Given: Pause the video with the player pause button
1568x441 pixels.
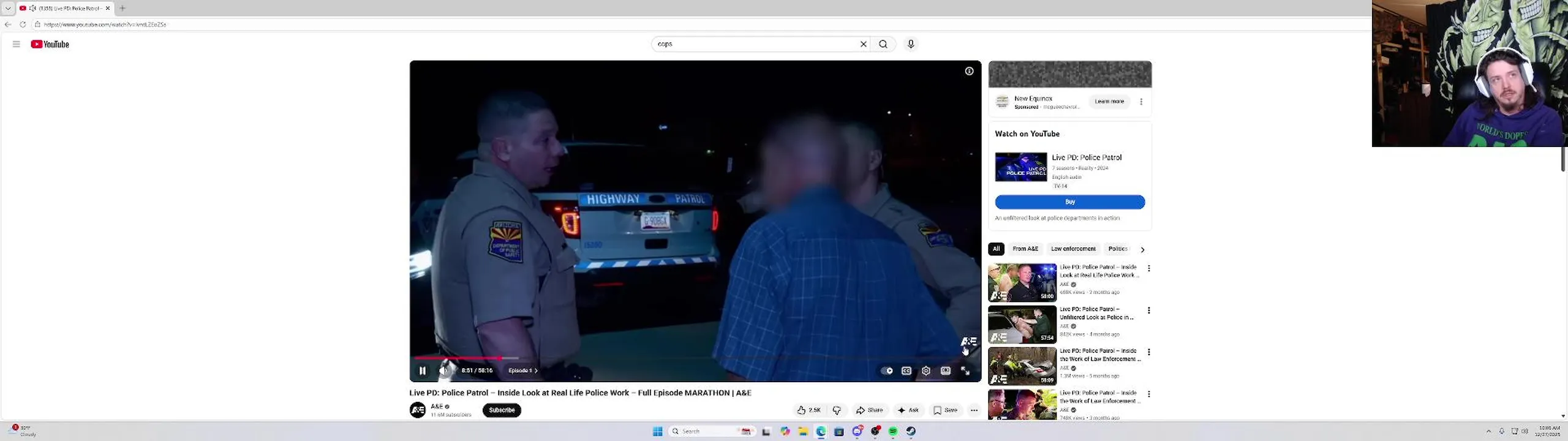Looking at the screenshot, I should [422, 371].
